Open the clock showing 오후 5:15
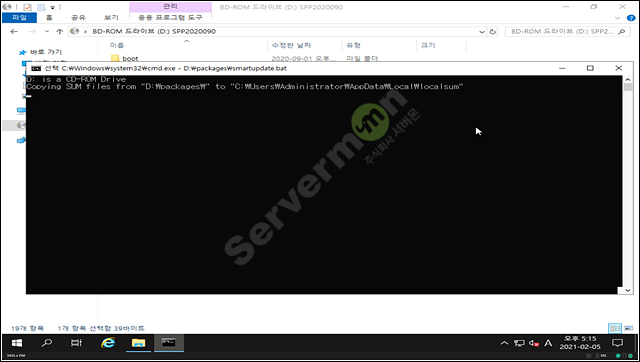The height and width of the screenshot is (362, 640). click(580, 343)
